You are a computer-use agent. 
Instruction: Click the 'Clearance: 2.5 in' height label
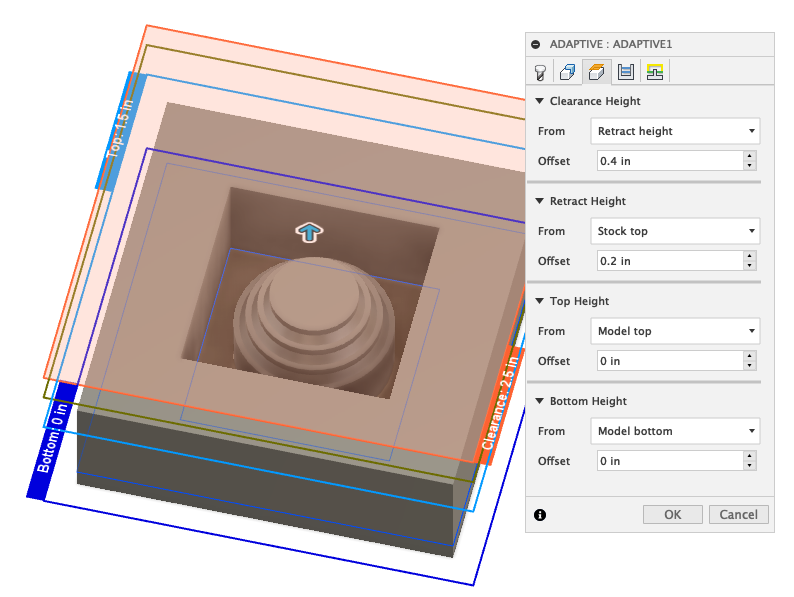click(500, 404)
